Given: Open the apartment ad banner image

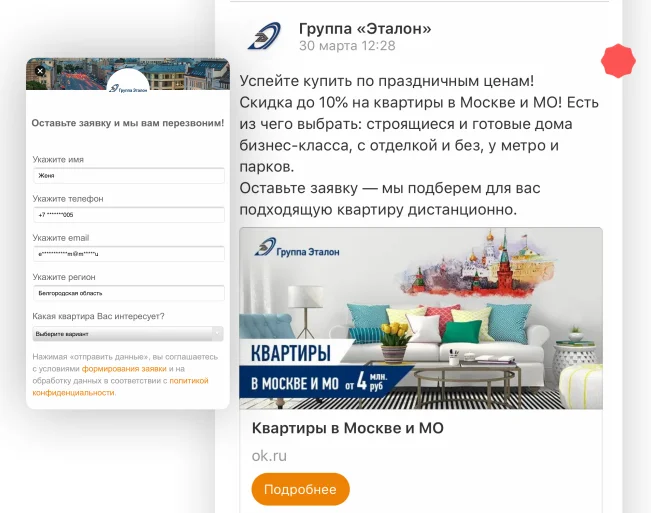Looking at the screenshot, I should (421, 318).
